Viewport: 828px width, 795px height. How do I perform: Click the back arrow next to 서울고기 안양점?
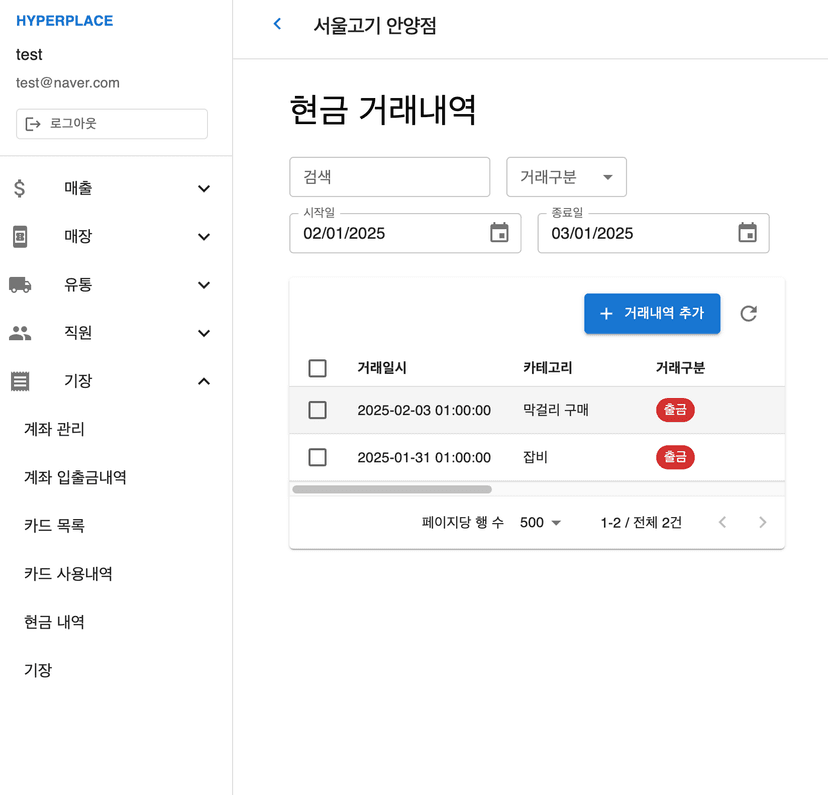click(x=277, y=25)
